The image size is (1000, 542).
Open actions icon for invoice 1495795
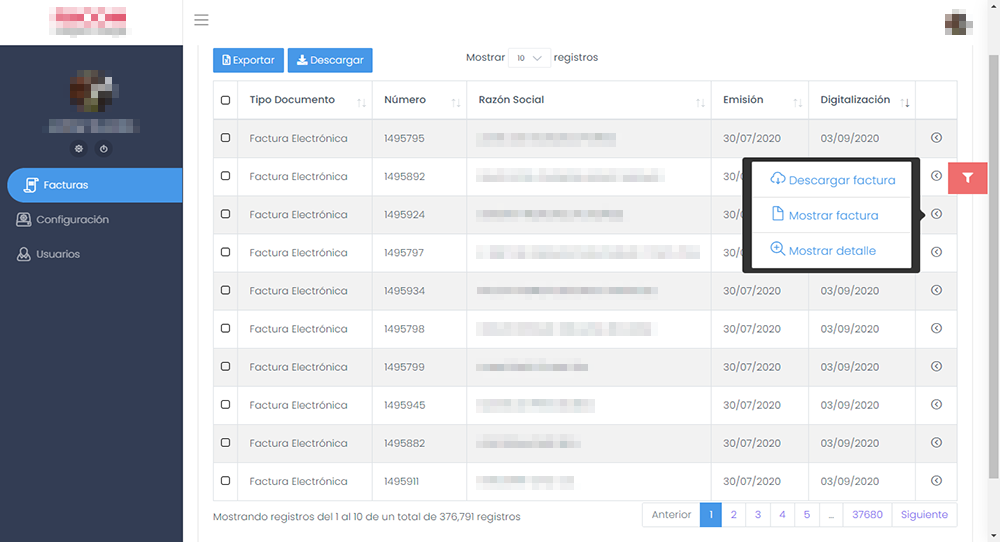[936, 138]
